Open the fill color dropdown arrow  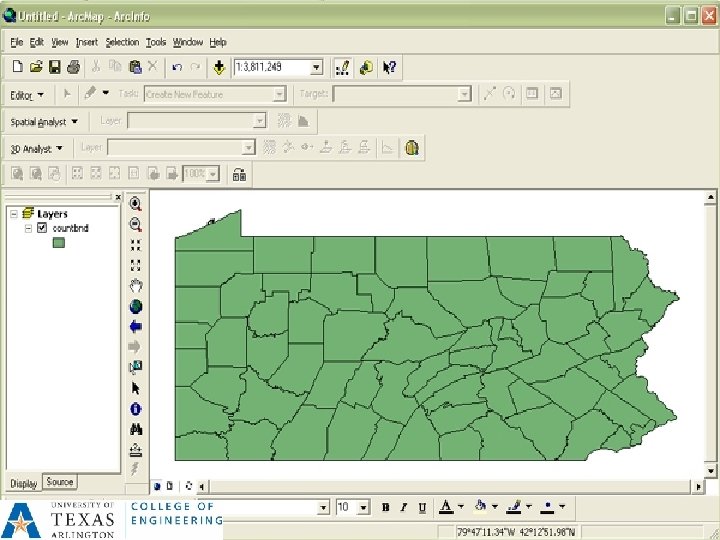point(495,506)
